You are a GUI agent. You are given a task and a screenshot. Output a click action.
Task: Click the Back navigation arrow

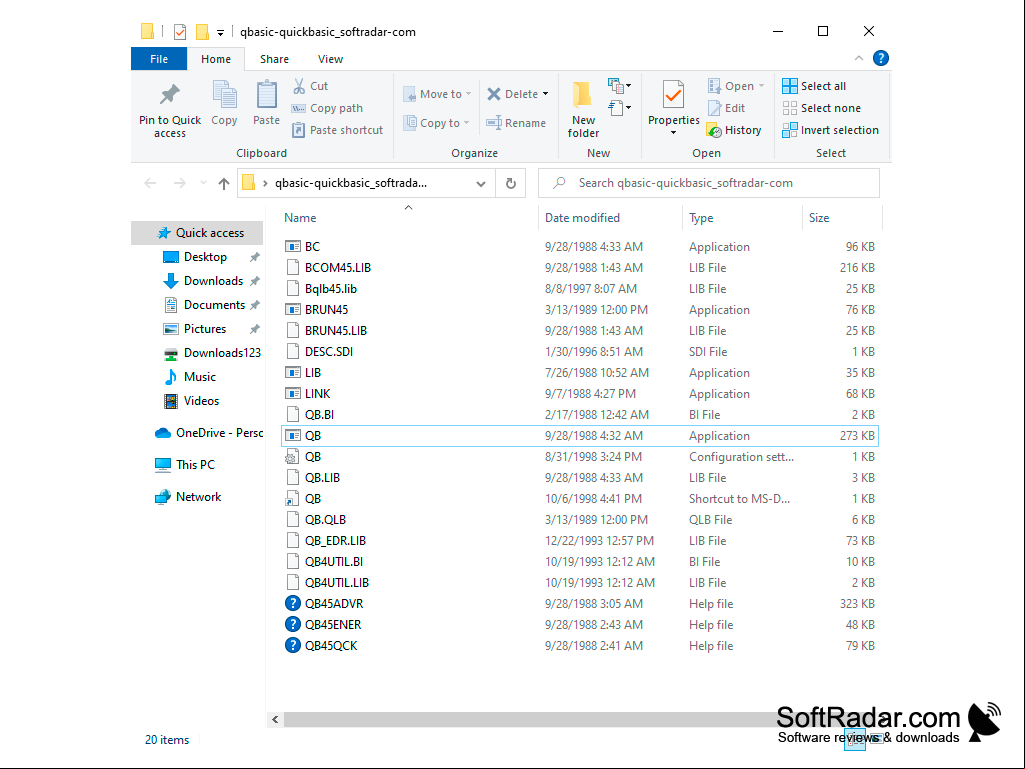[x=150, y=183]
